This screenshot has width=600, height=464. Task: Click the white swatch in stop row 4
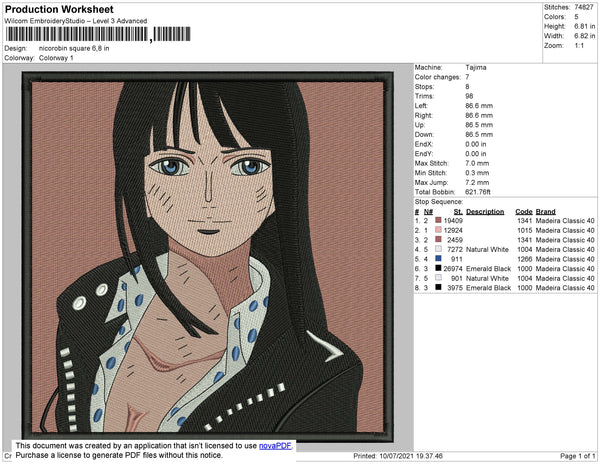click(x=439, y=249)
